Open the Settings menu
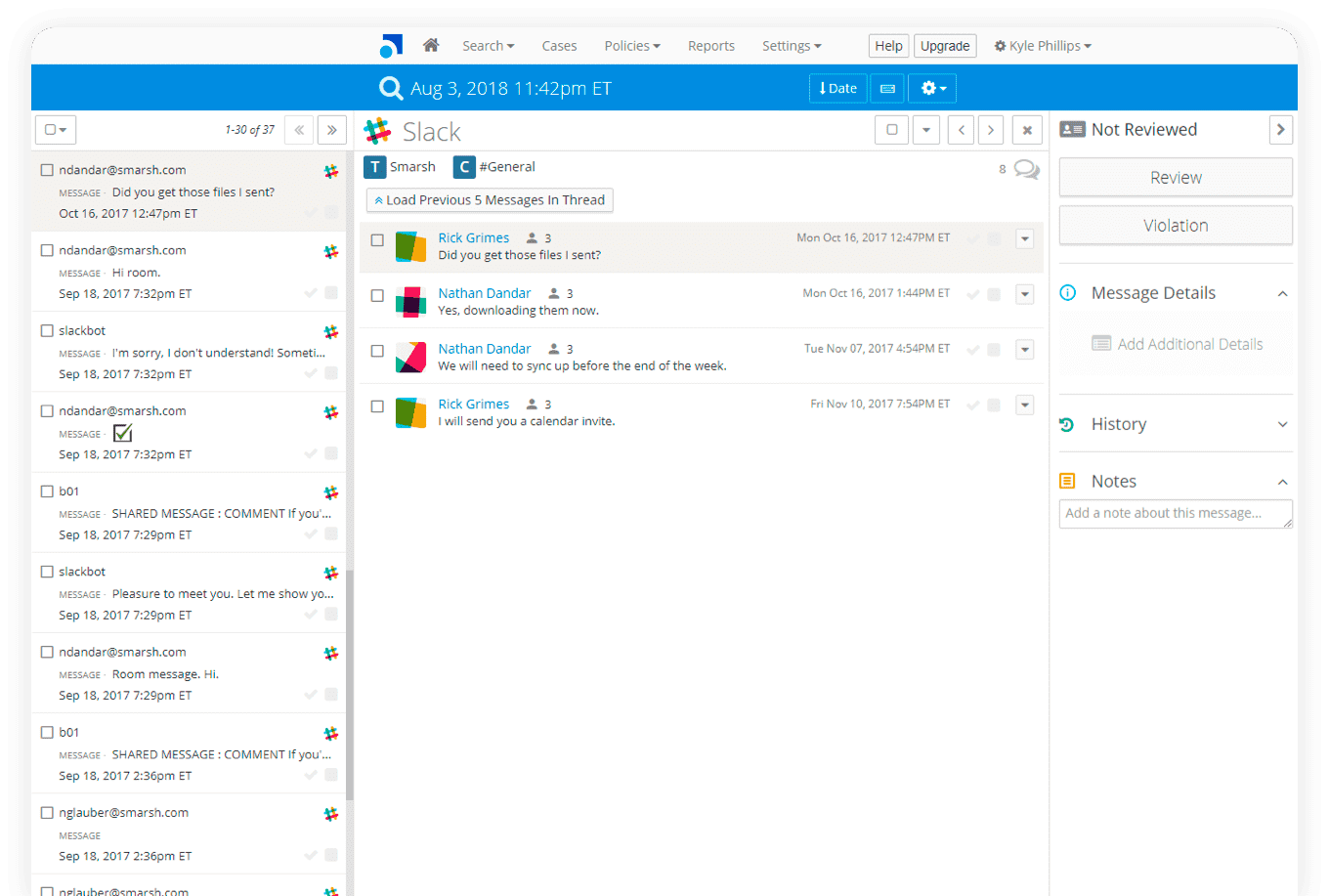 pyautogui.click(x=792, y=46)
